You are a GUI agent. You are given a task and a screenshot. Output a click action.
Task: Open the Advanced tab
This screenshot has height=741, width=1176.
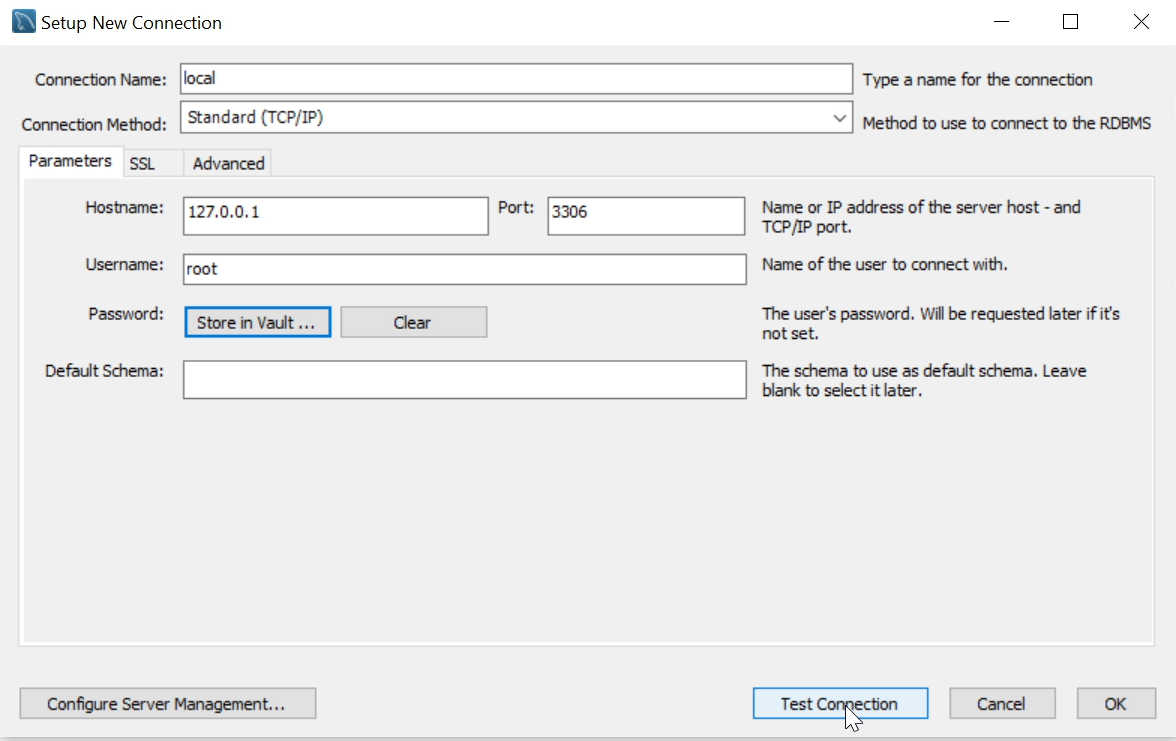click(228, 163)
